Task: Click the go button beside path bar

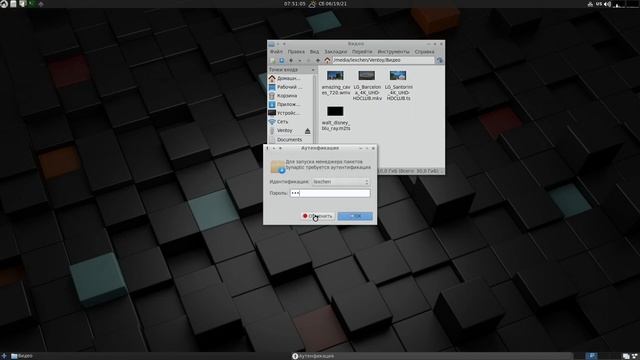Action: coord(440,60)
